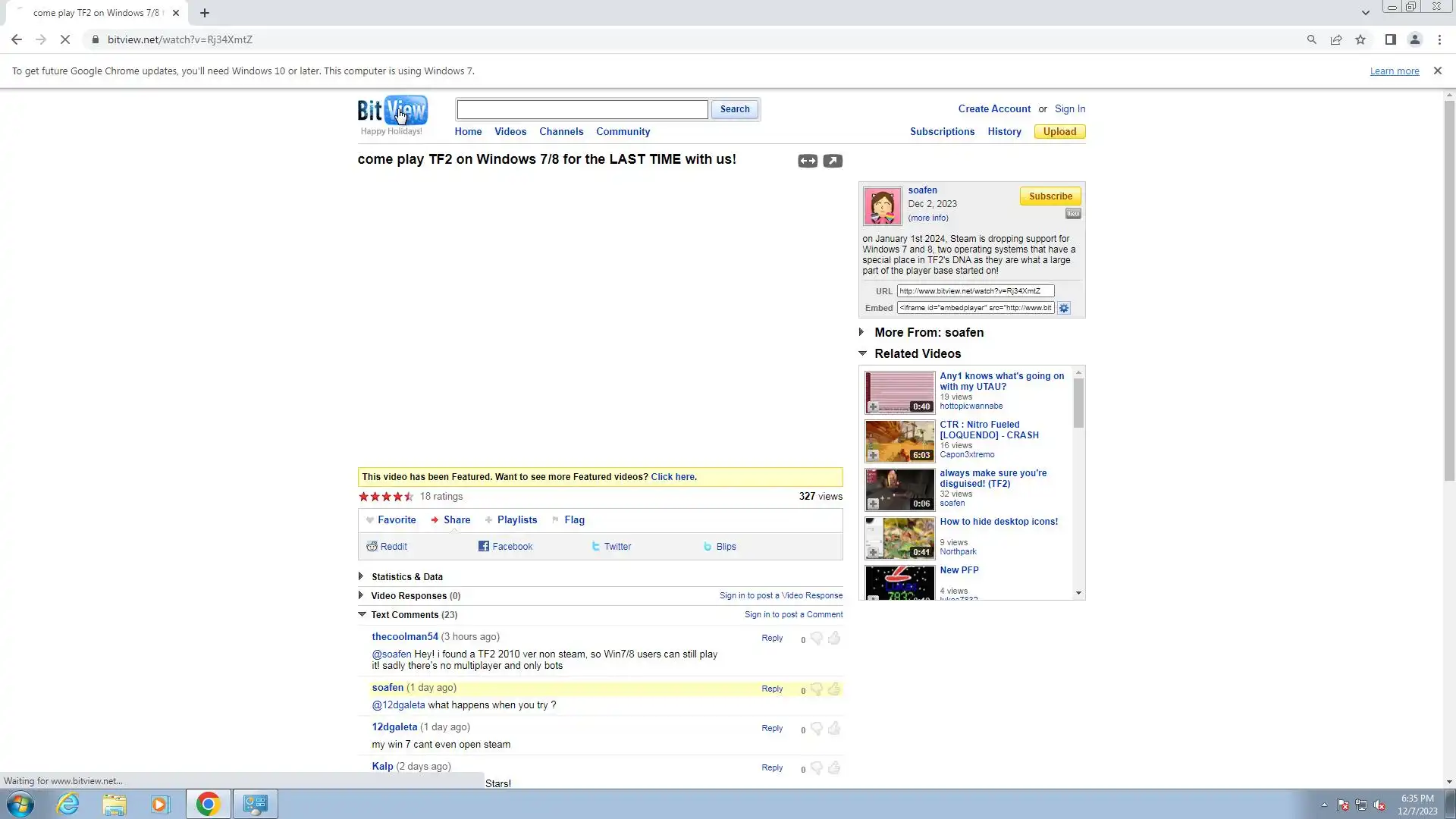Add UTAU video to queue plus icon
The width and height of the screenshot is (1456, 819).
(x=873, y=407)
